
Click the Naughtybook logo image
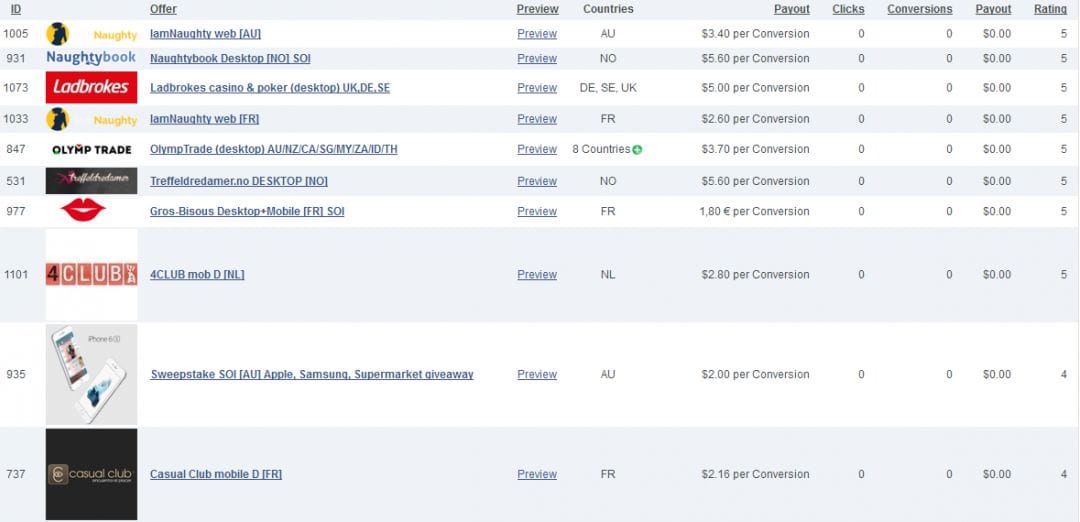91,58
